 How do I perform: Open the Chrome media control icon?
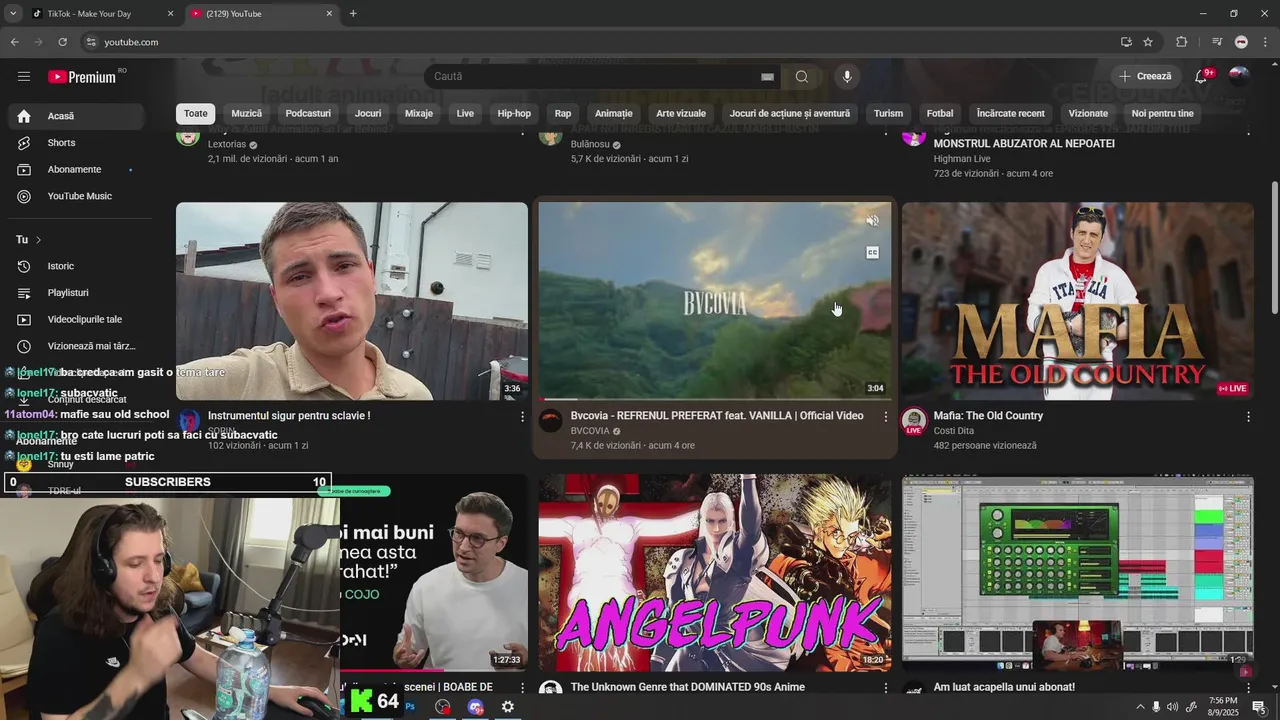[1217, 42]
